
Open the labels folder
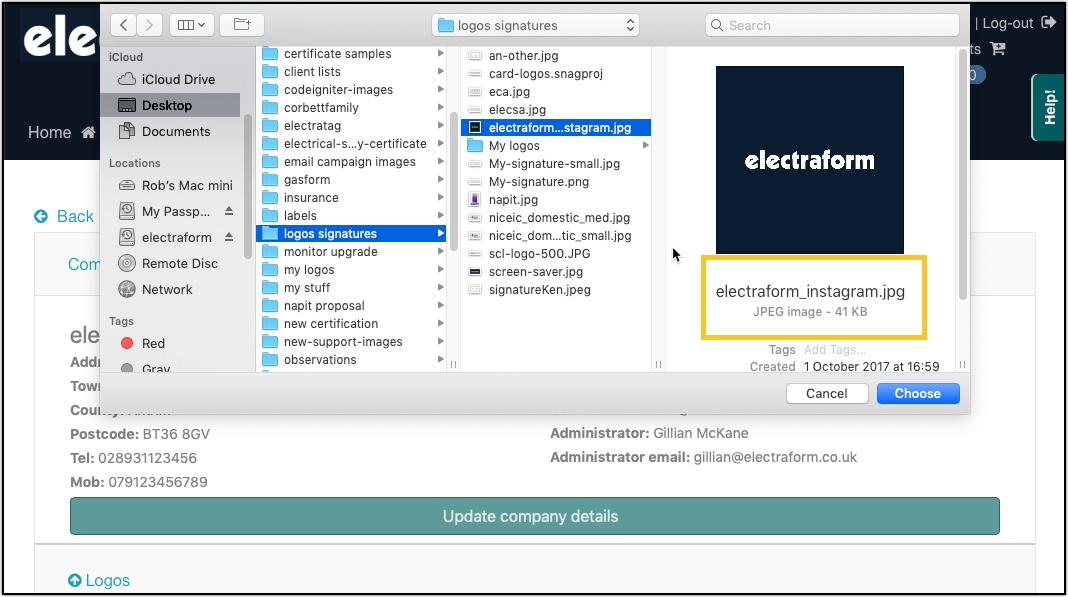tap(351, 215)
